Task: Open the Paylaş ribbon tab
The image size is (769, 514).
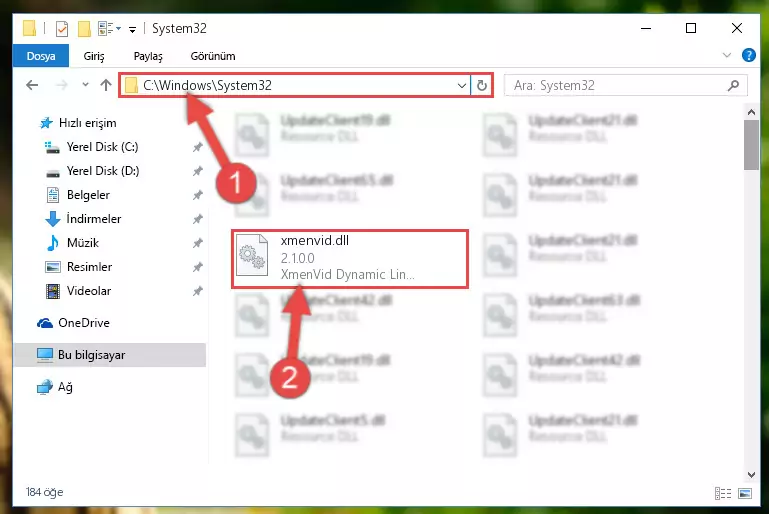Action: click(x=148, y=56)
